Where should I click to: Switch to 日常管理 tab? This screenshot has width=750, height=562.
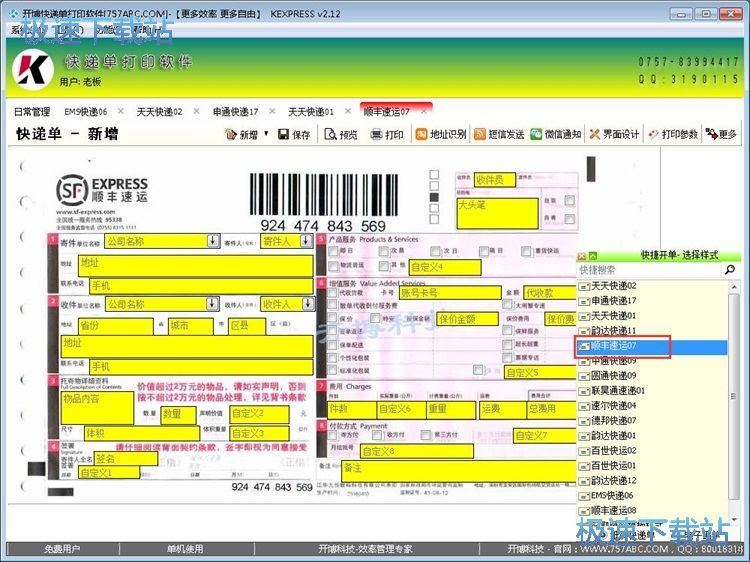(32, 111)
